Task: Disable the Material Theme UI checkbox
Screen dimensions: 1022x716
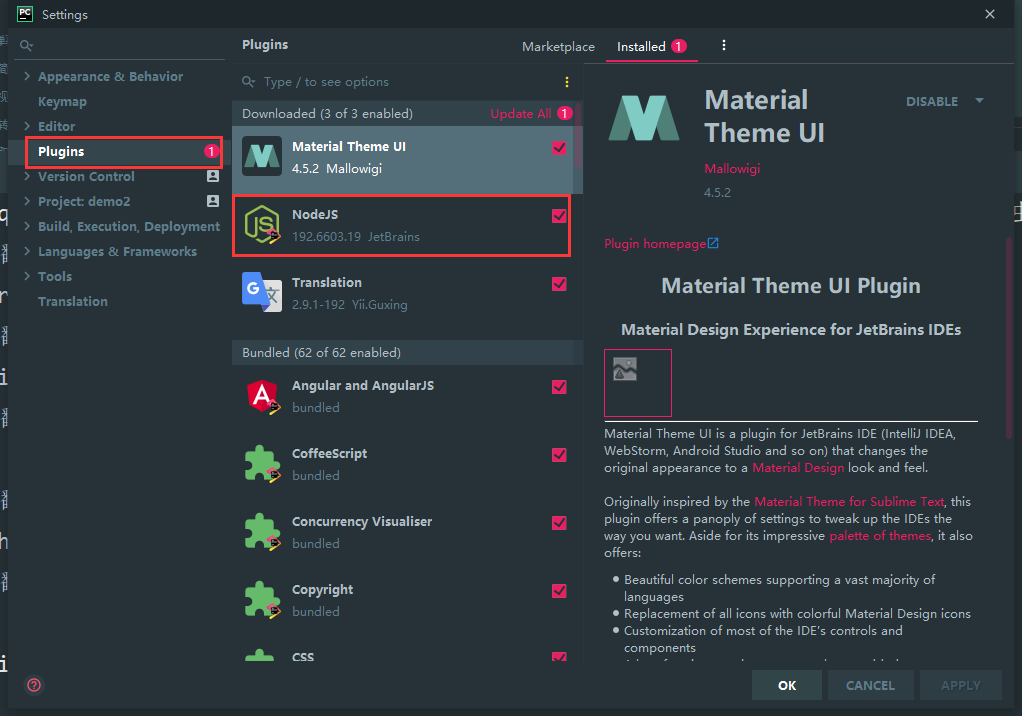Action: (x=559, y=148)
